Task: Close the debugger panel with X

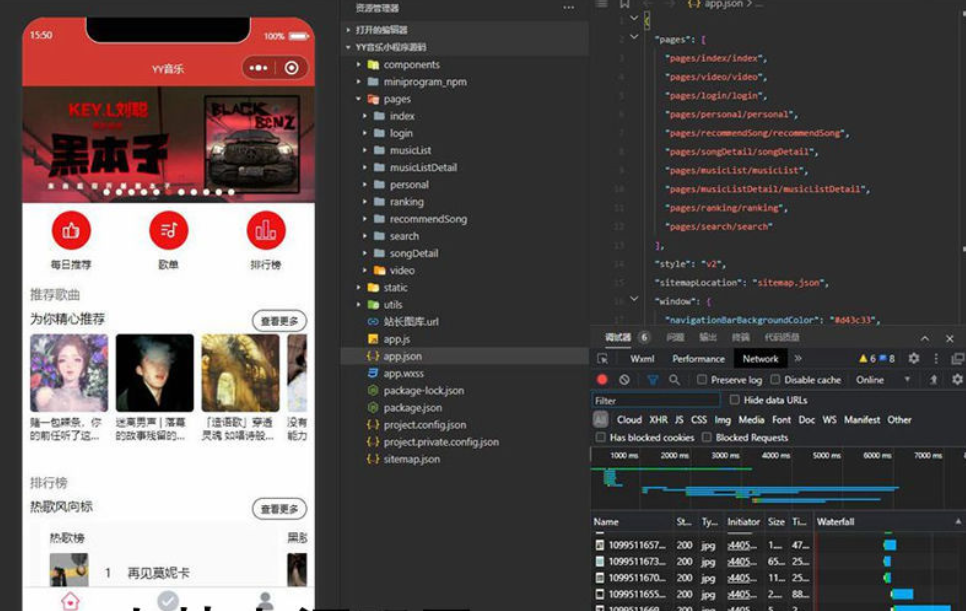Action: 949,338
